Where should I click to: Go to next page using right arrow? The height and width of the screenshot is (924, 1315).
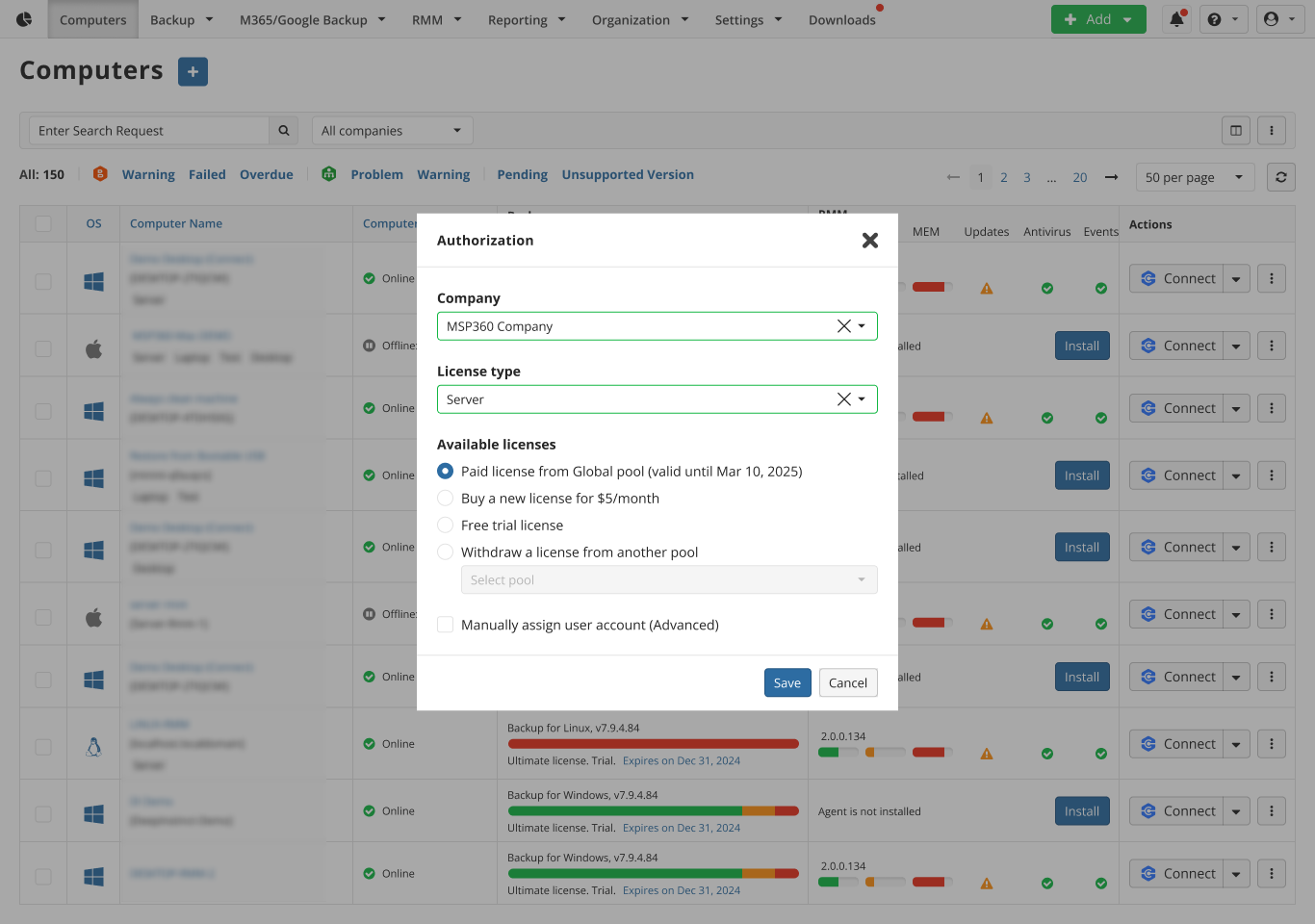pyautogui.click(x=1112, y=177)
